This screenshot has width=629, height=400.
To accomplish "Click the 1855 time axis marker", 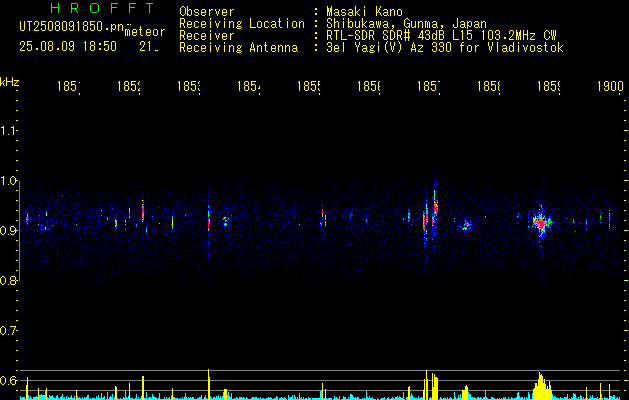I will point(308,87).
